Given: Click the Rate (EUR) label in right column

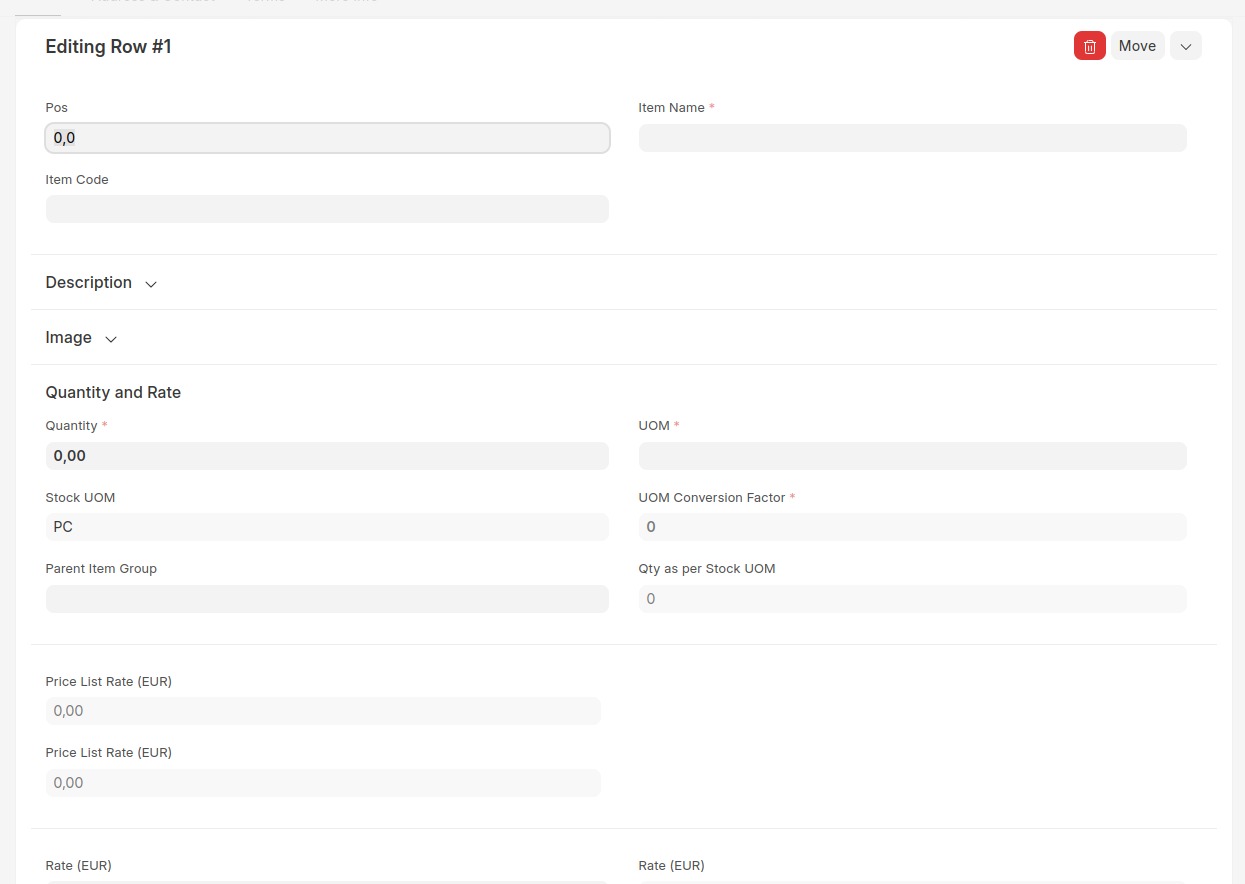Looking at the screenshot, I should 671,865.
